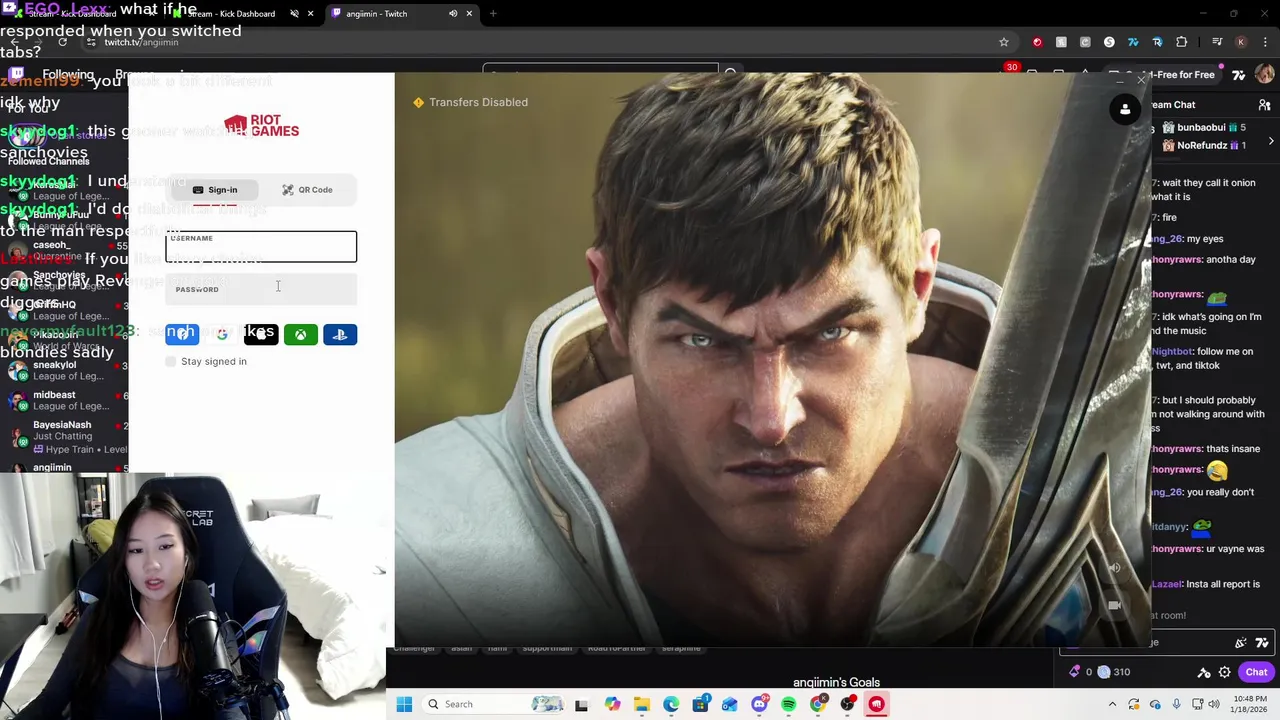
Task: Open the browser Extensions puzzle icon
Action: click(x=1181, y=42)
